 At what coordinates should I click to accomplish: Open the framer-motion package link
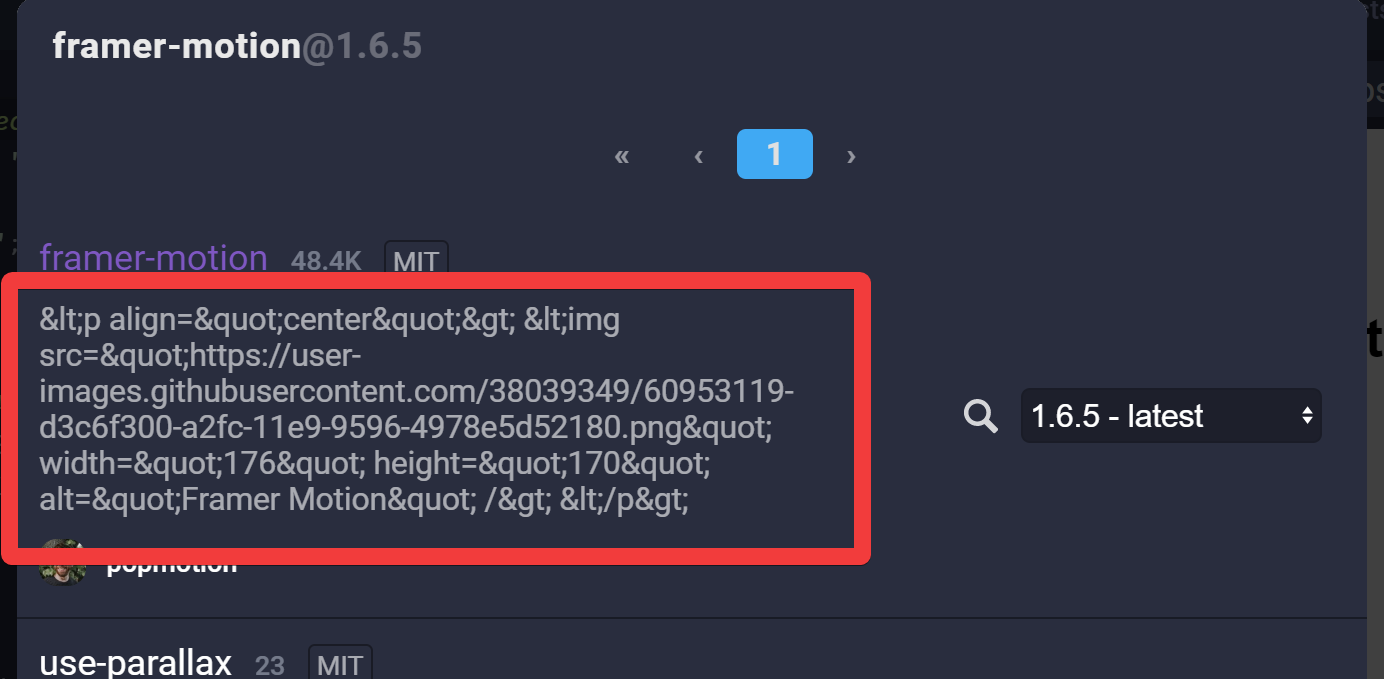[x=153, y=258]
